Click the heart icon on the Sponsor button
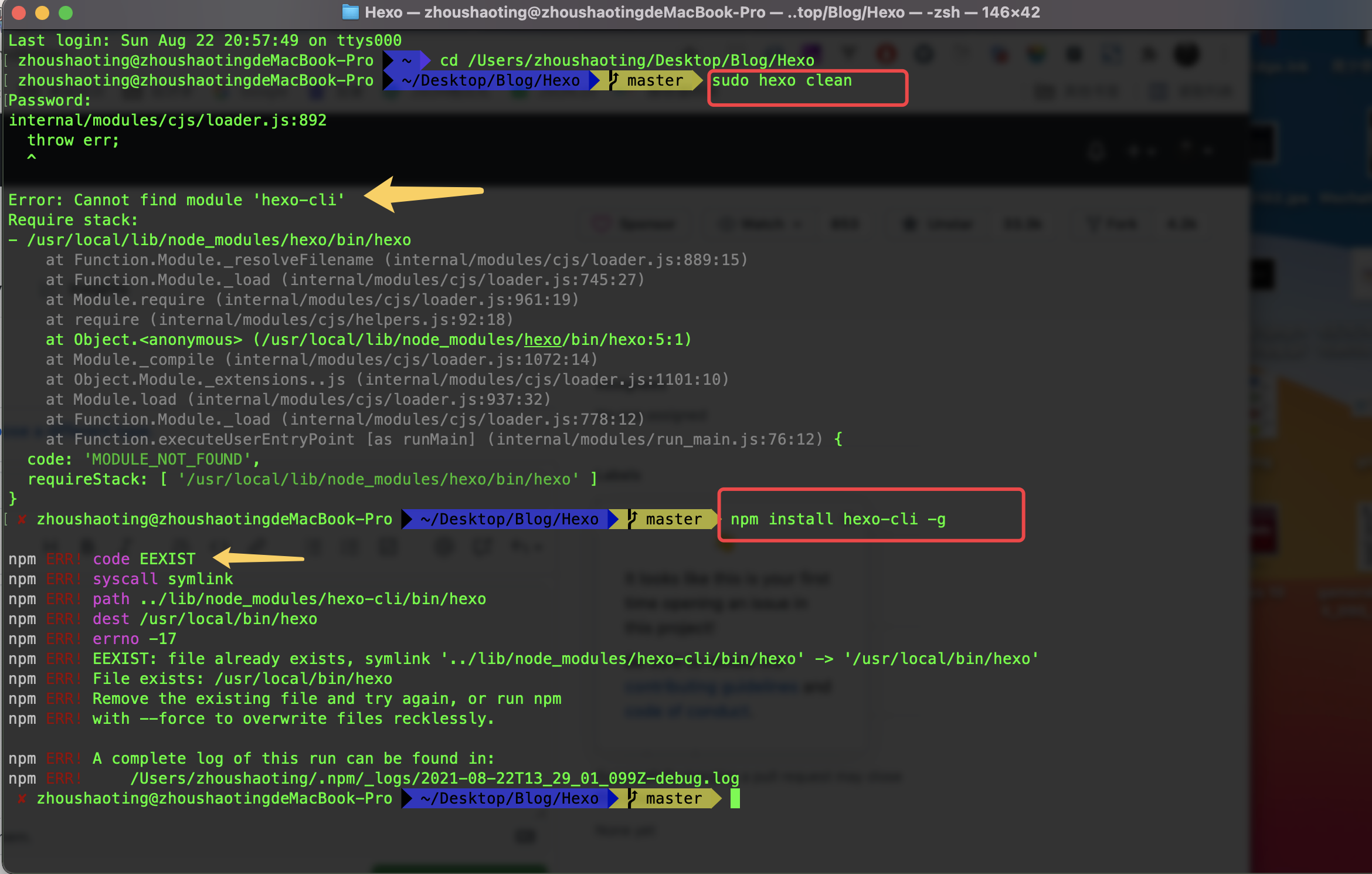Viewport: 1372px width, 874px height. (x=602, y=223)
